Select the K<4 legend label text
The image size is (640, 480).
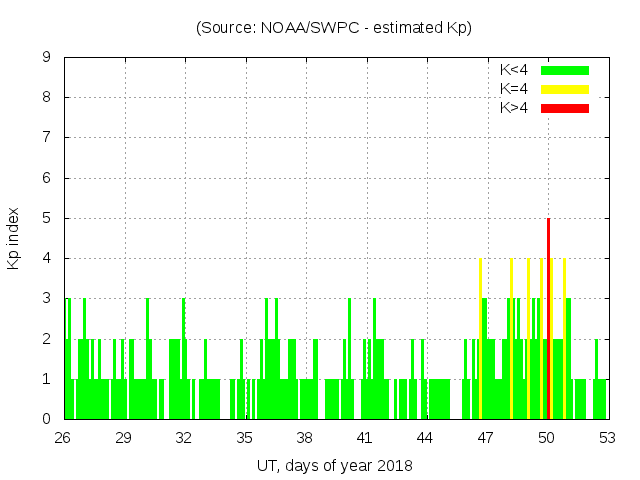click(x=514, y=70)
